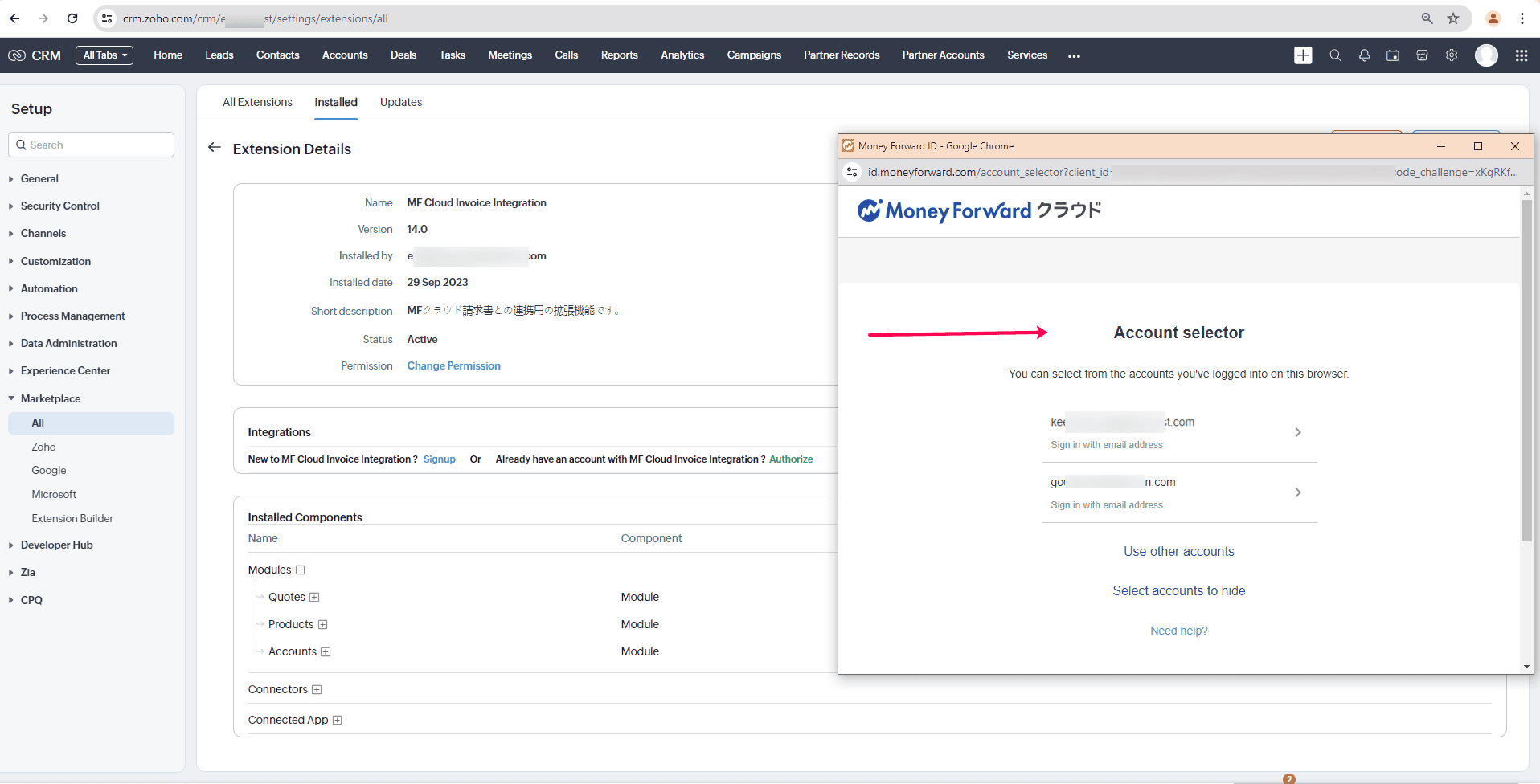Open the All Tabs dropdown
Image resolution: width=1540 pixels, height=784 pixels.
coord(104,55)
